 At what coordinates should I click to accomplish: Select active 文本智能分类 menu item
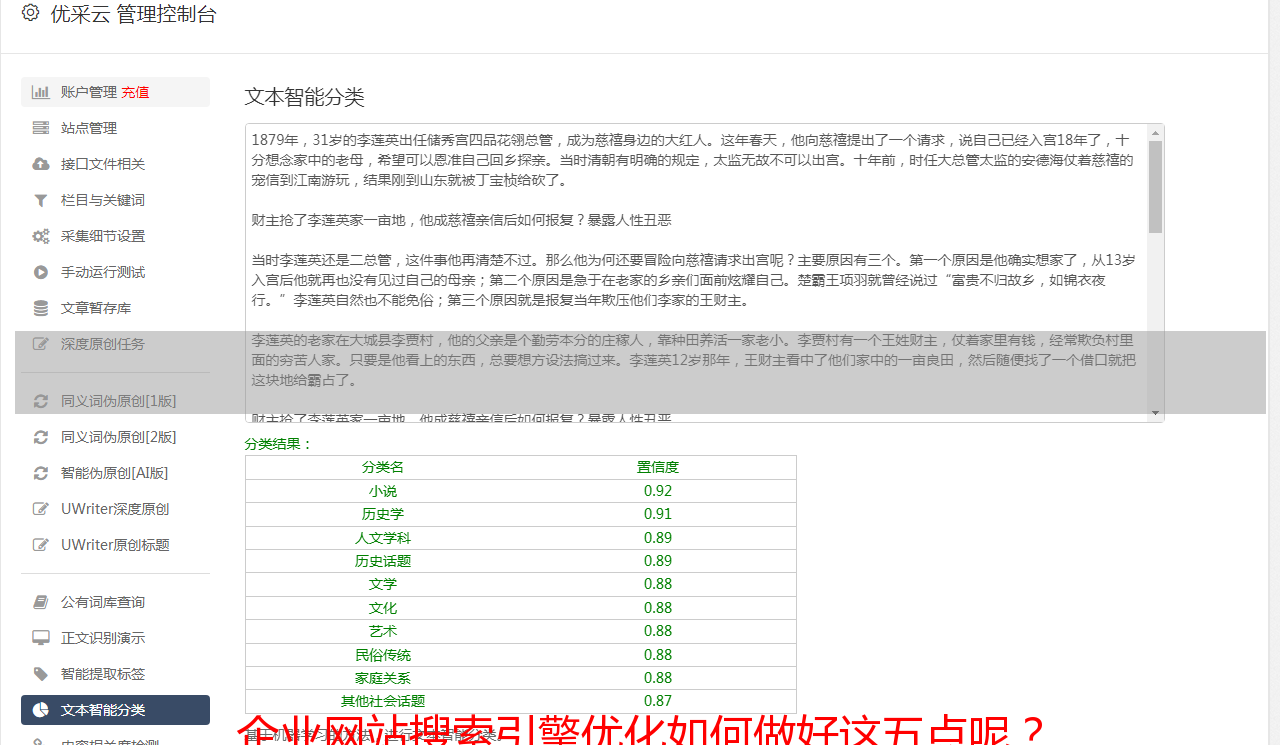(115, 710)
